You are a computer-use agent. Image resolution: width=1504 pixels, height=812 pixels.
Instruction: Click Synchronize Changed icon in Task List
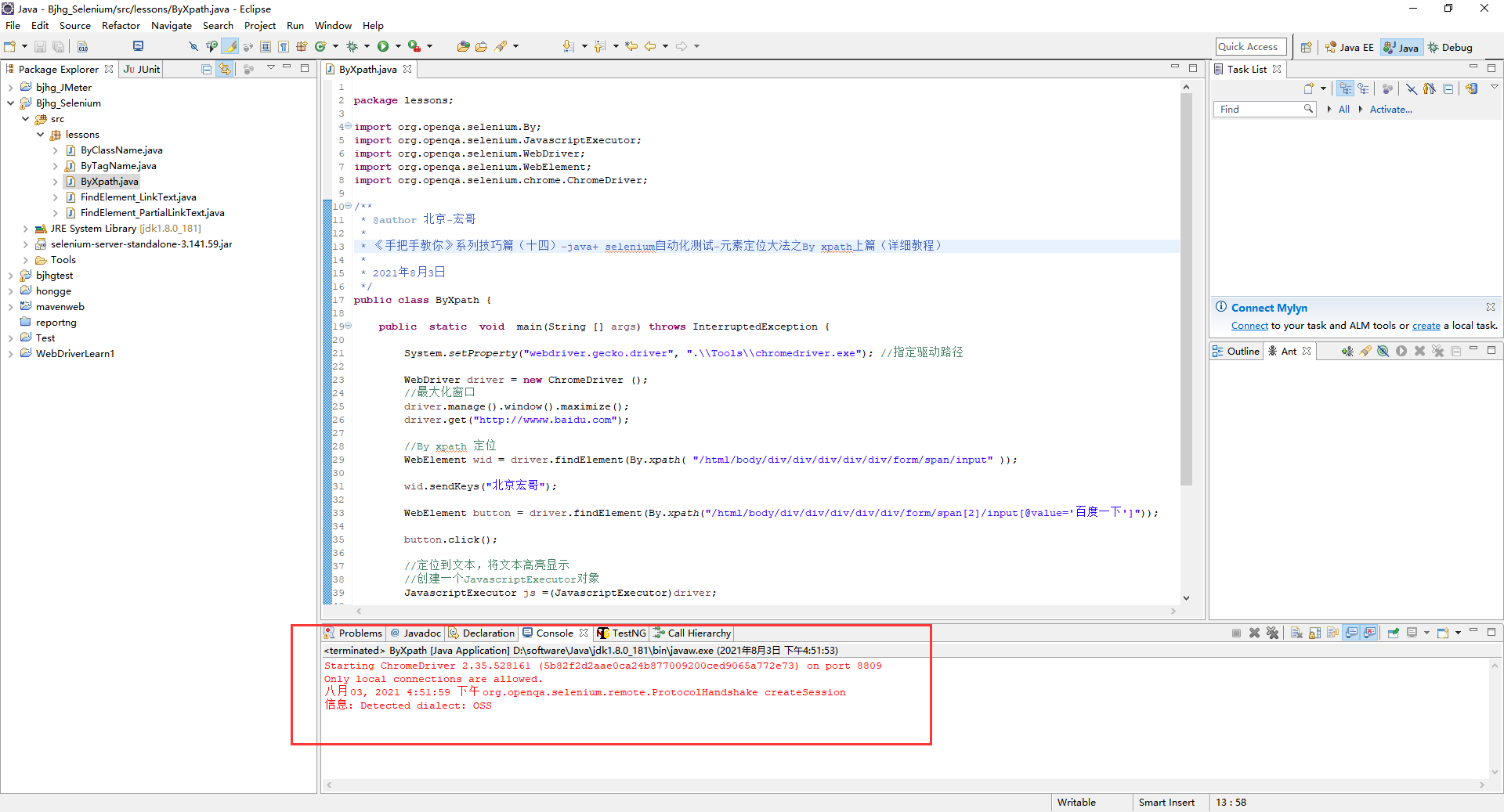(x=1471, y=88)
